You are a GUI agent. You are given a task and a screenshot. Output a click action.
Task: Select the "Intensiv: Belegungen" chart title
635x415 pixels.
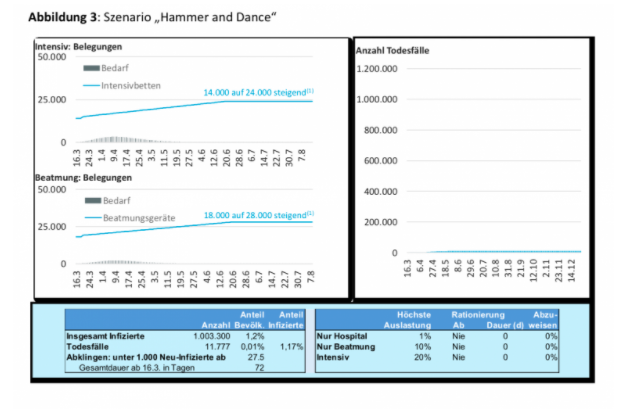(80, 48)
